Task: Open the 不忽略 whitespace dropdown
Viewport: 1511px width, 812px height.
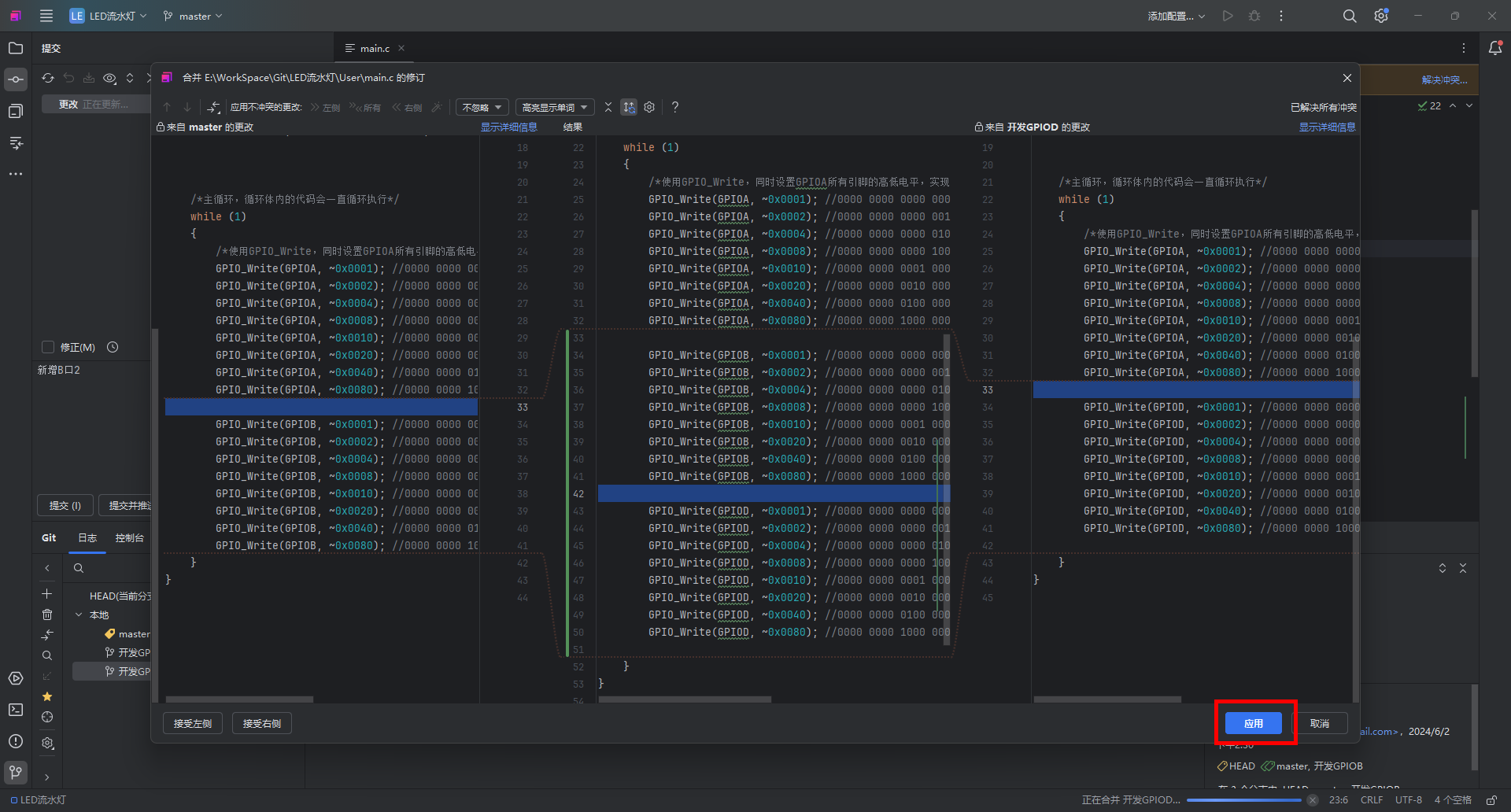Action: point(482,107)
